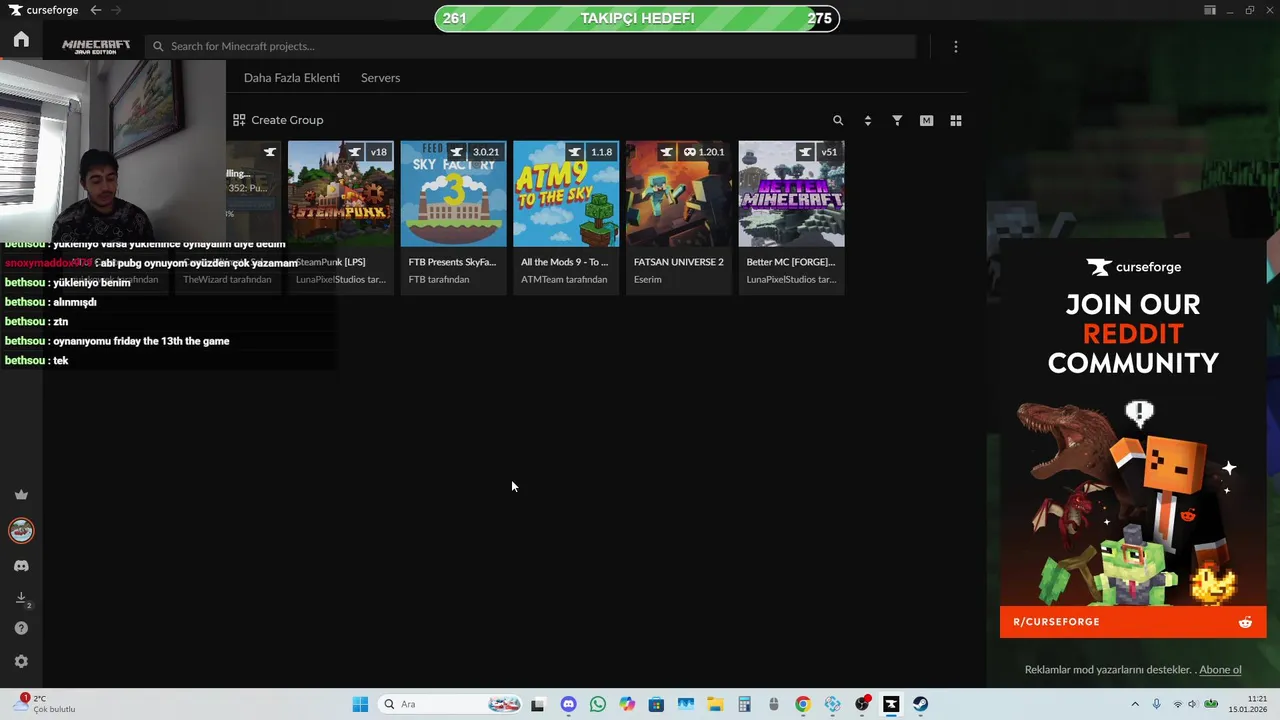Select the SteamPunk modpack thumbnail

[x=341, y=194]
